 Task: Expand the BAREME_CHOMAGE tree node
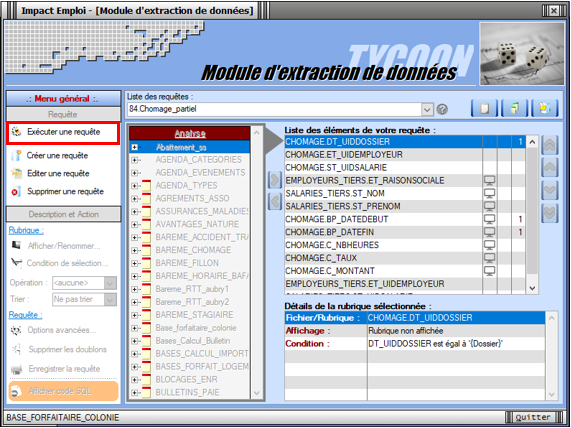pos(135,250)
